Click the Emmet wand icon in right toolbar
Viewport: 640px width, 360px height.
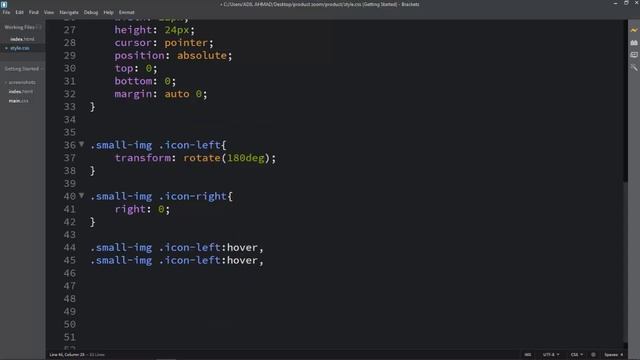pos(633,67)
